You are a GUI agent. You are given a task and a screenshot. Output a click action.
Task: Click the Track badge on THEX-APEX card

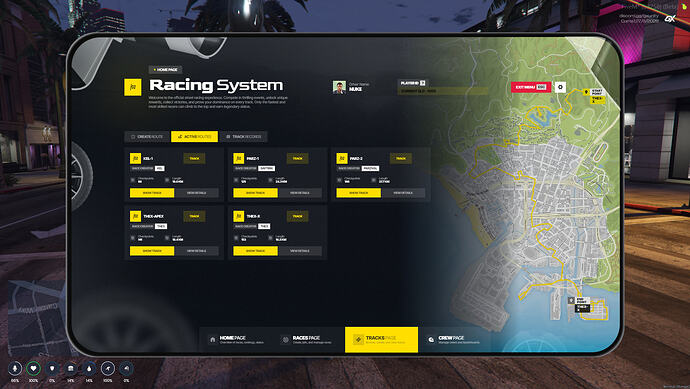click(194, 216)
